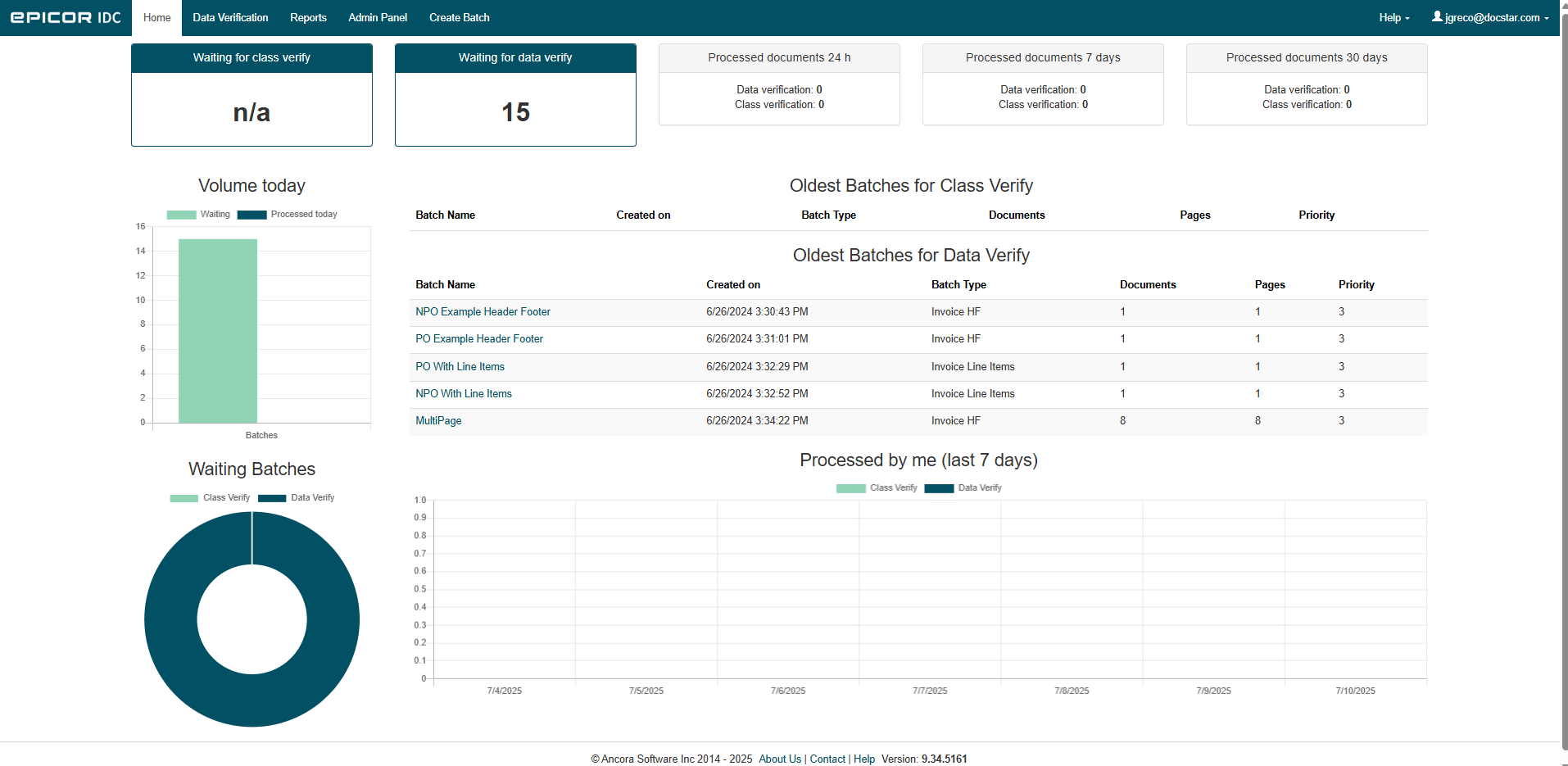This screenshot has height=766, width=1568.
Task: Click the Contact footer link
Action: point(827,759)
